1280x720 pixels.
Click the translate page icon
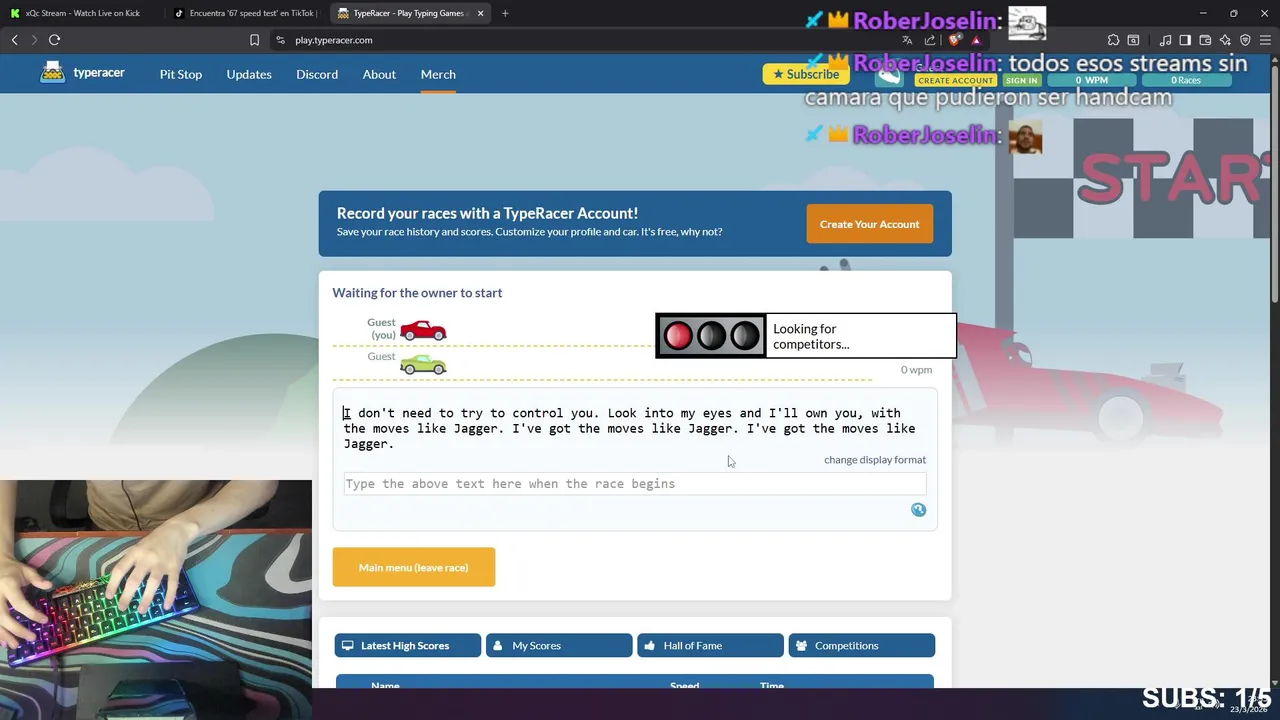coord(907,40)
